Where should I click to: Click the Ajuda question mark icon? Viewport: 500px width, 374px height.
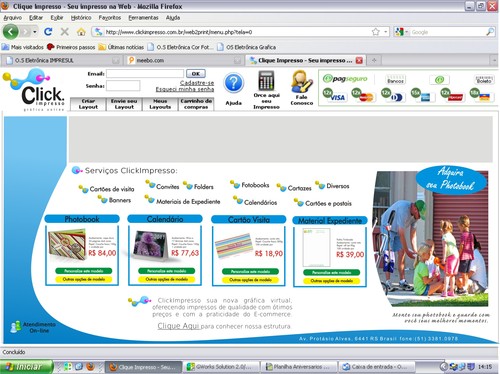[x=233, y=83]
